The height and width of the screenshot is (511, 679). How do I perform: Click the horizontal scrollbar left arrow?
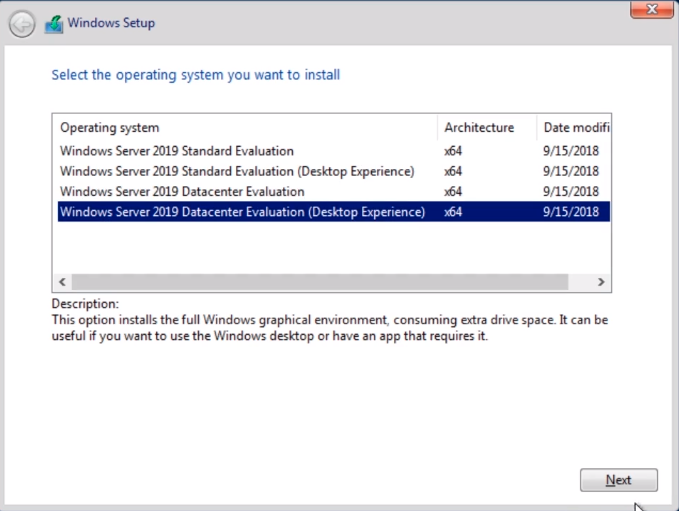(x=62, y=282)
